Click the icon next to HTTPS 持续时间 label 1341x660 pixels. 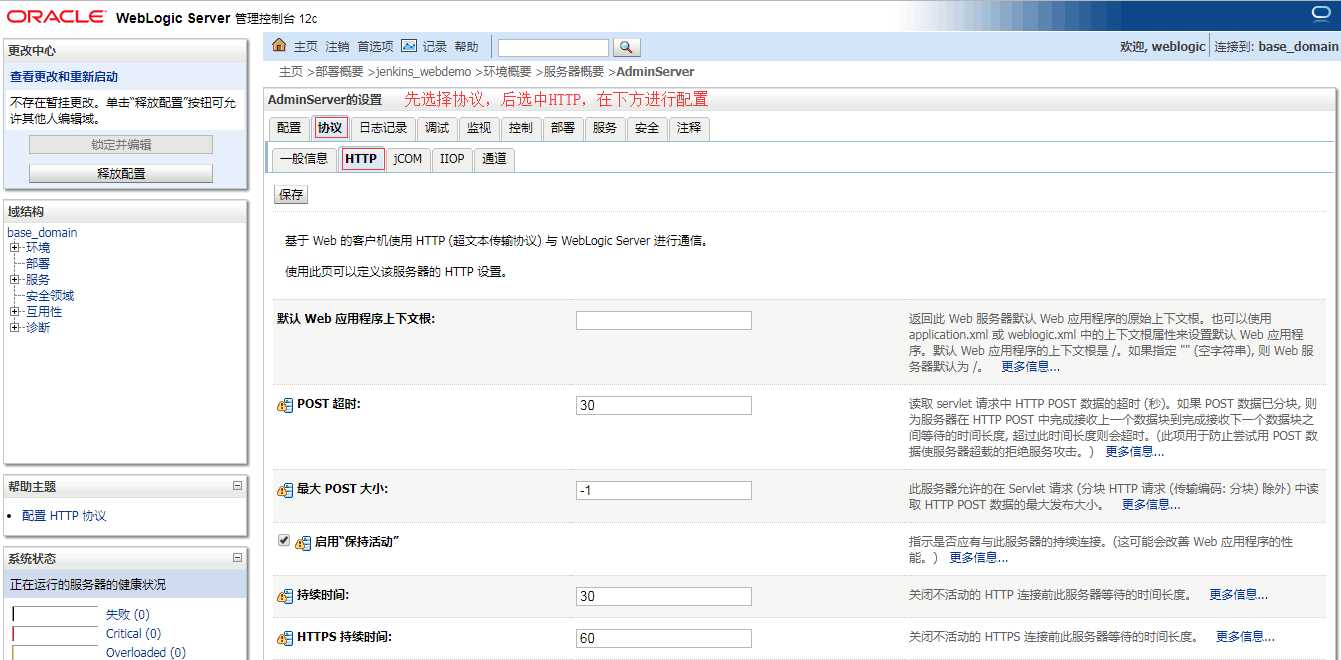coord(285,638)
